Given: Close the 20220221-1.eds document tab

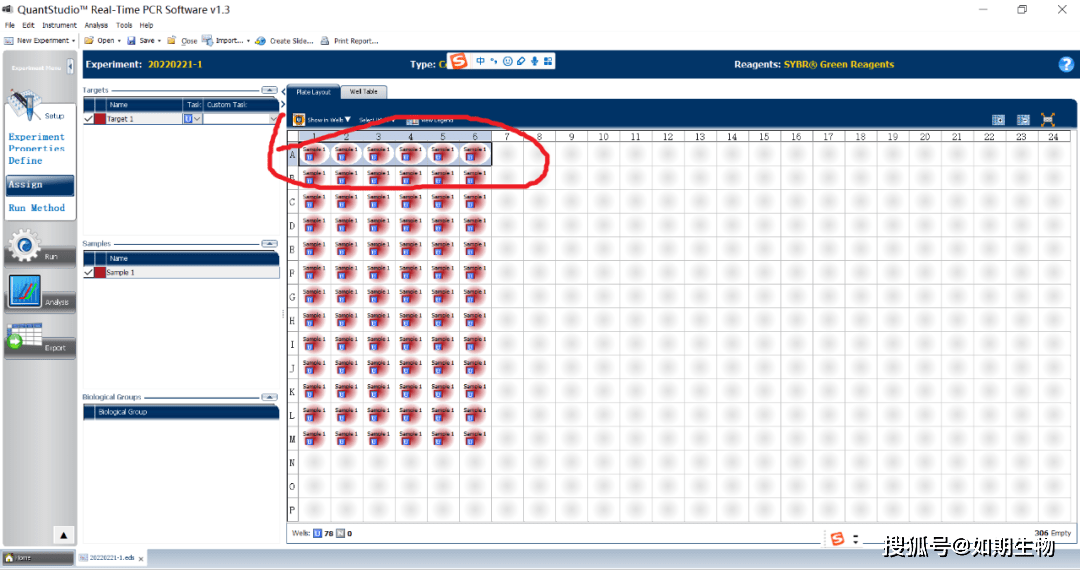Looking at the screenshot, I should coord(141,559).
